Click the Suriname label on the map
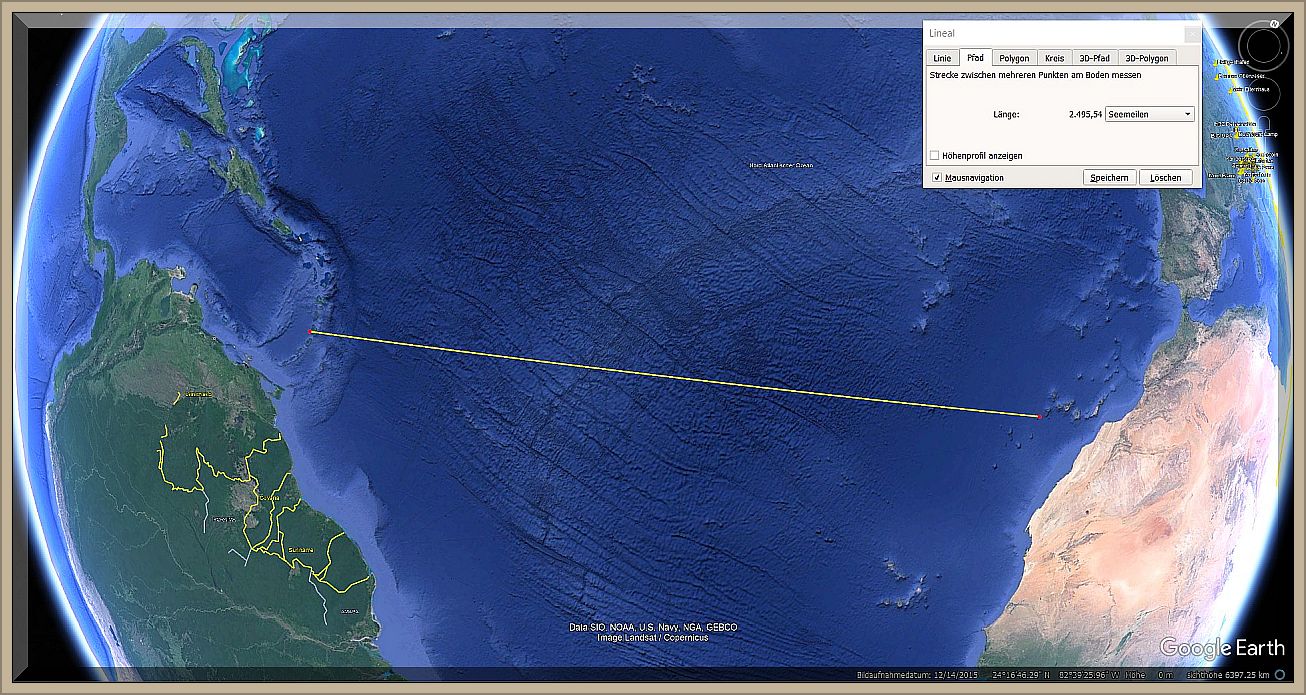This screenshot has width=1306, height=695. point(301,550)
